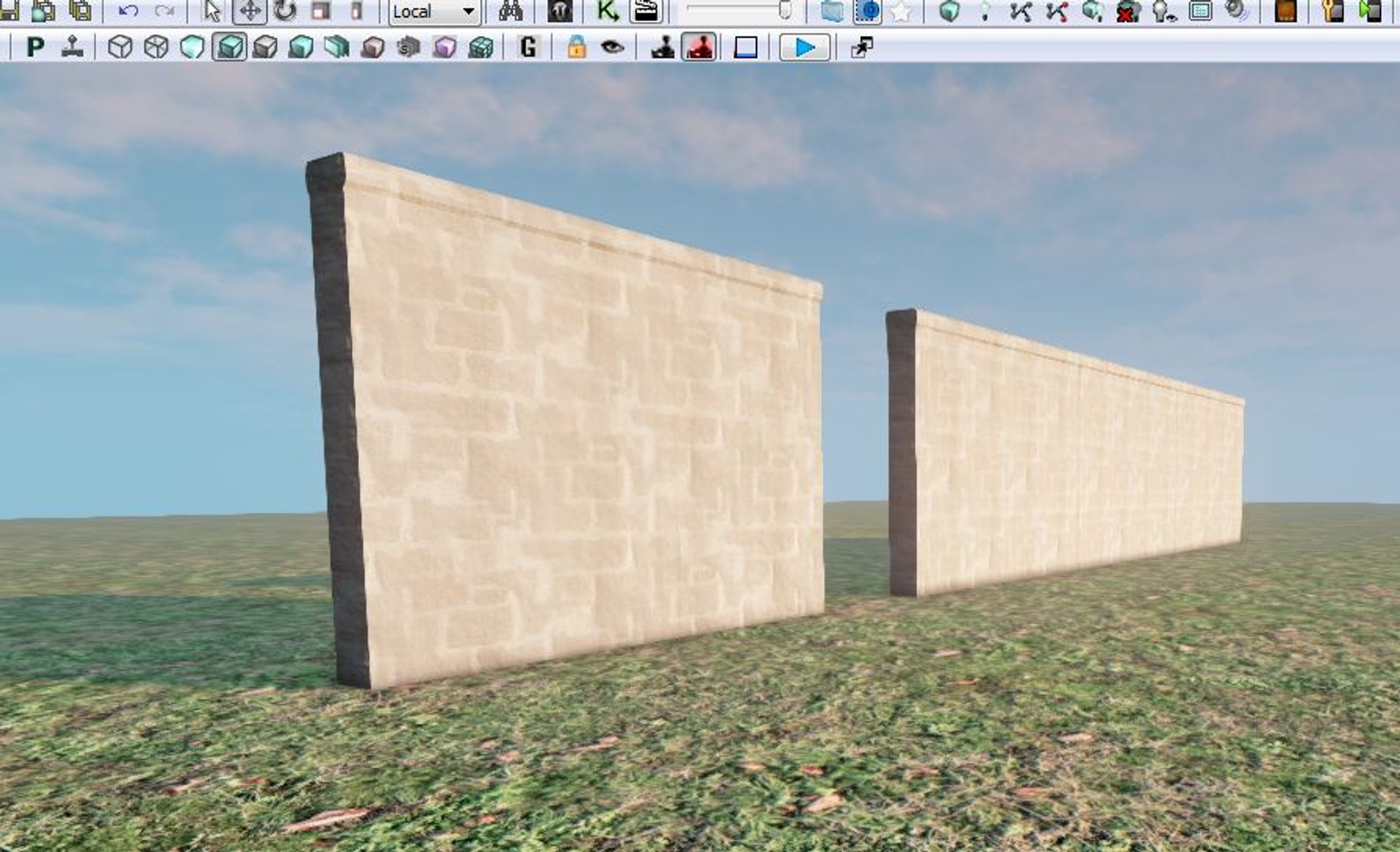Redo the last undone action
1400x852 pixels.
[164, 11]
